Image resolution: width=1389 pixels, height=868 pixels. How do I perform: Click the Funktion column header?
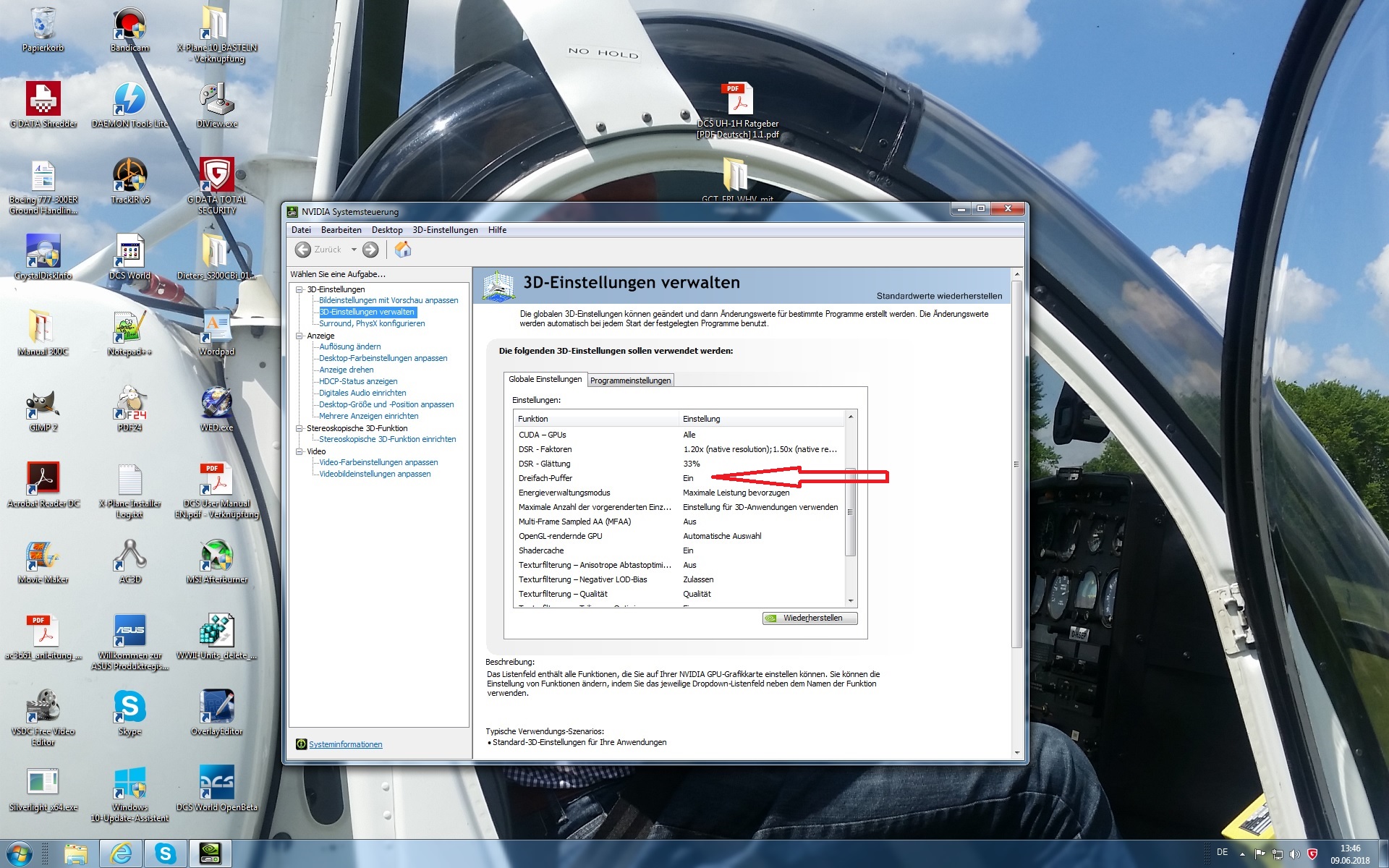click(596, 419)
